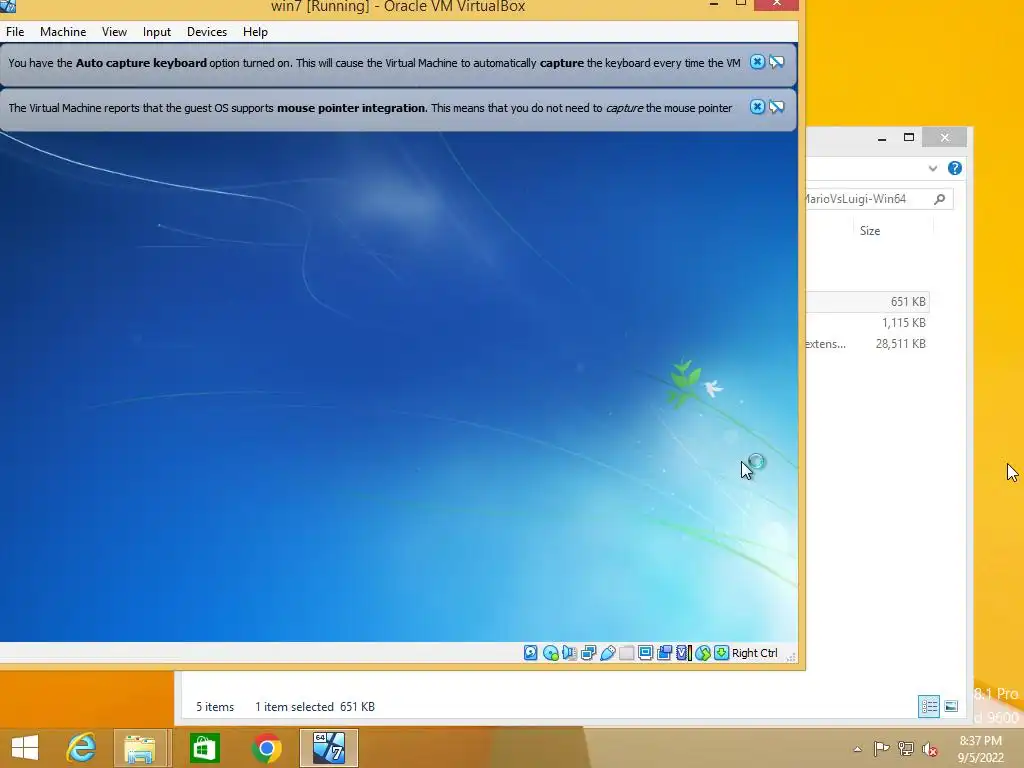Select the file row sized 651 KB

[x=867, y=302]
